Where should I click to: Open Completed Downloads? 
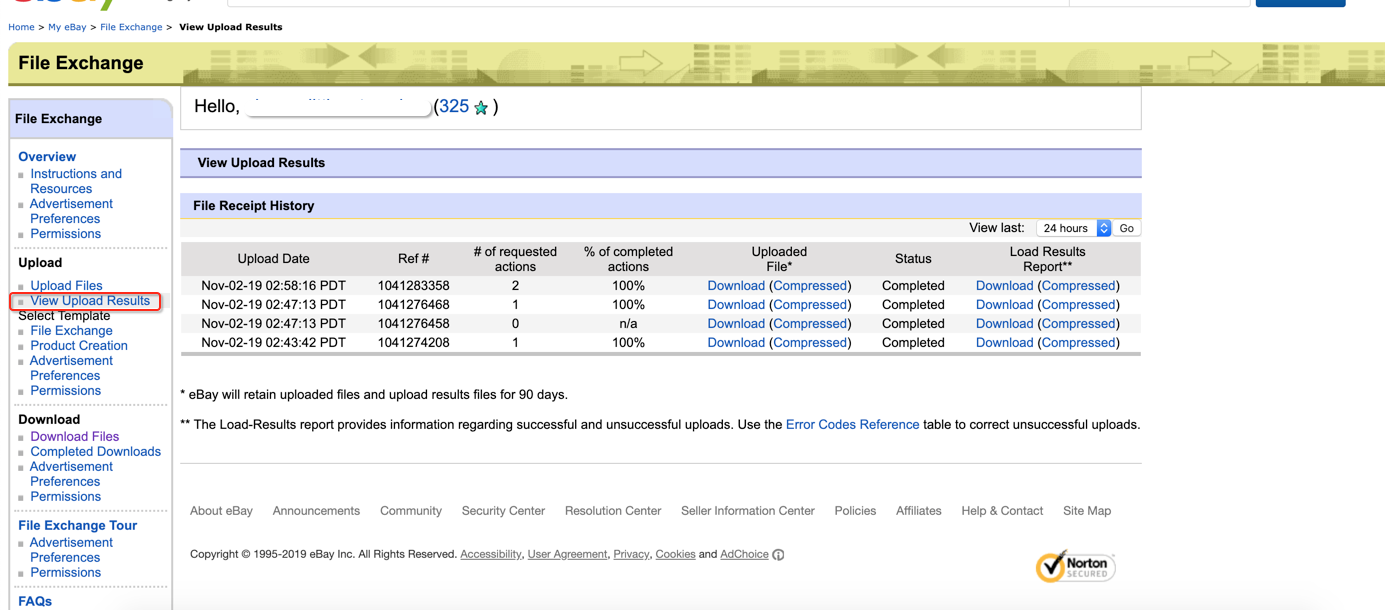pos(95,452)
